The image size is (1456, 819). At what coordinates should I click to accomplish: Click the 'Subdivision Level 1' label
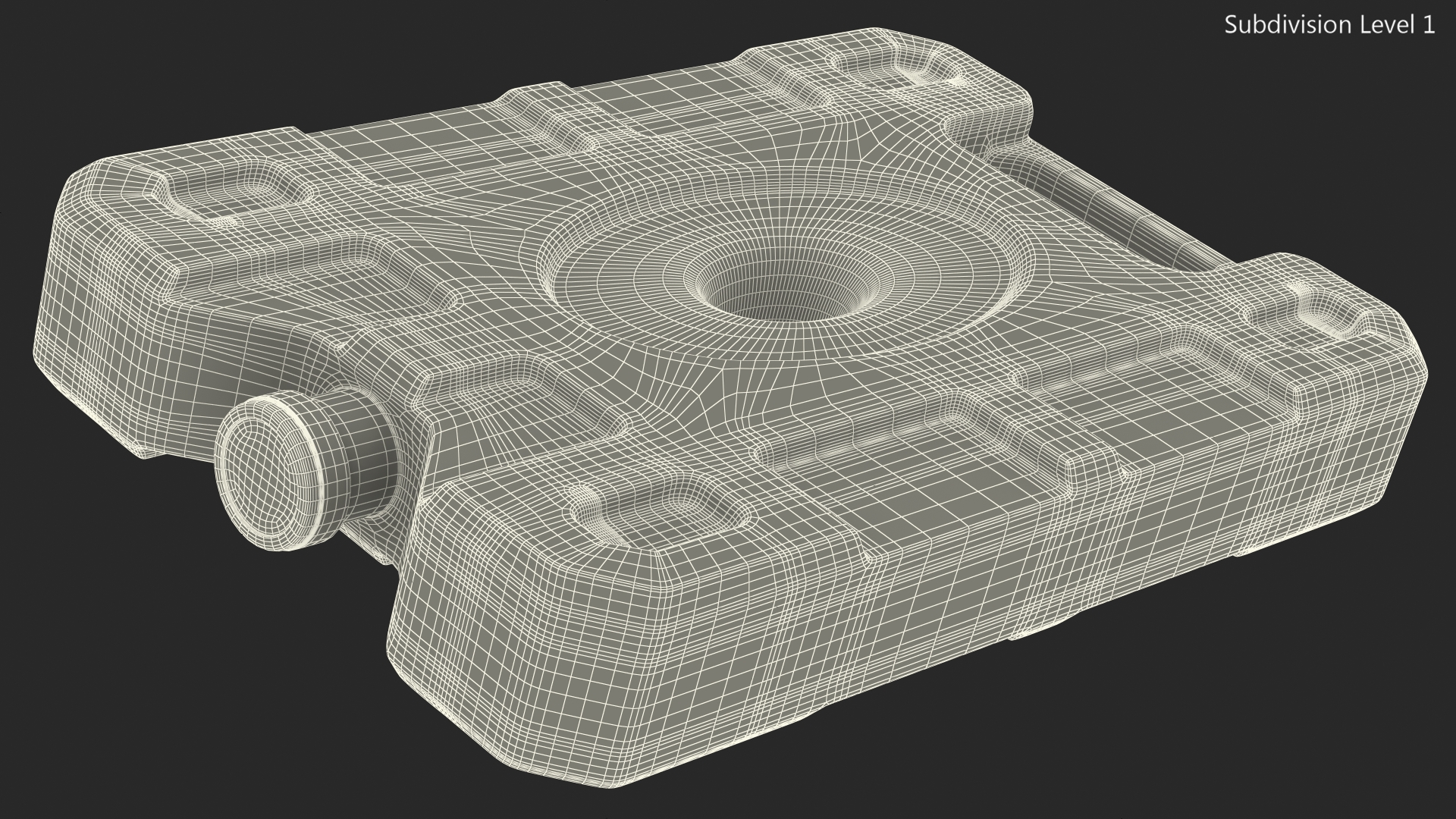click(1330, 25)
